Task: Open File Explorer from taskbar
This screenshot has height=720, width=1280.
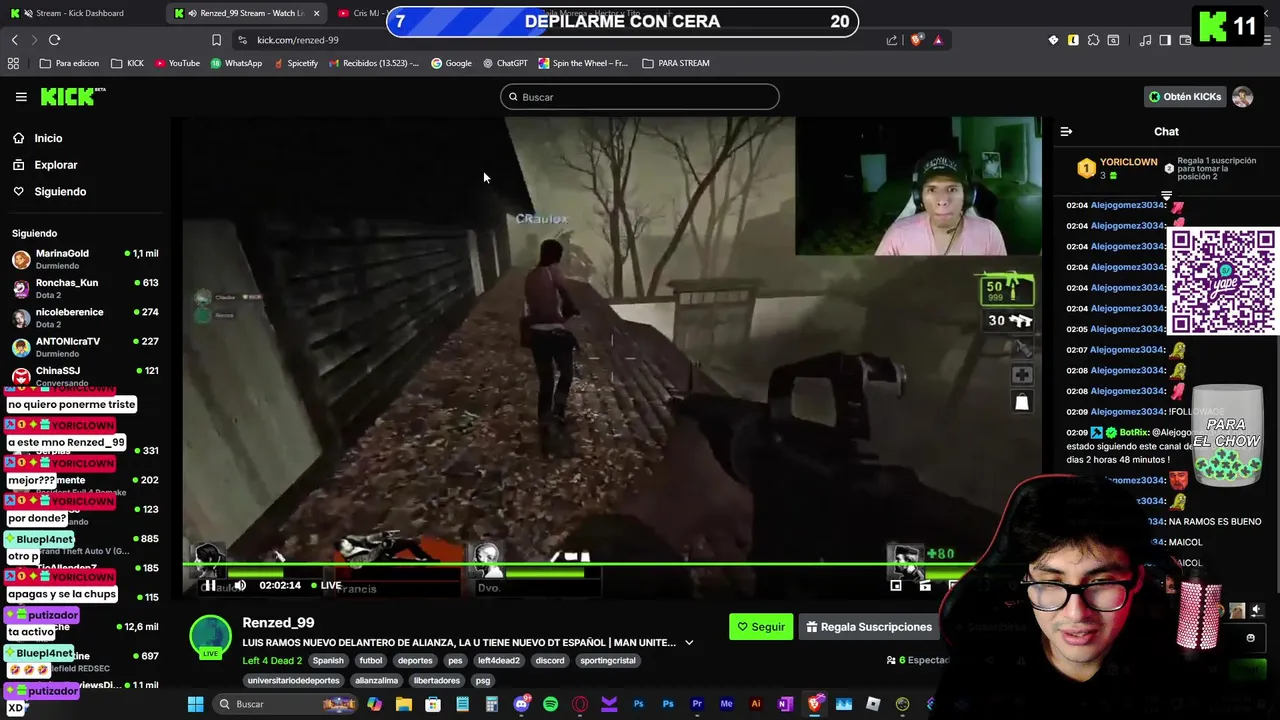Action: [404, 704]
